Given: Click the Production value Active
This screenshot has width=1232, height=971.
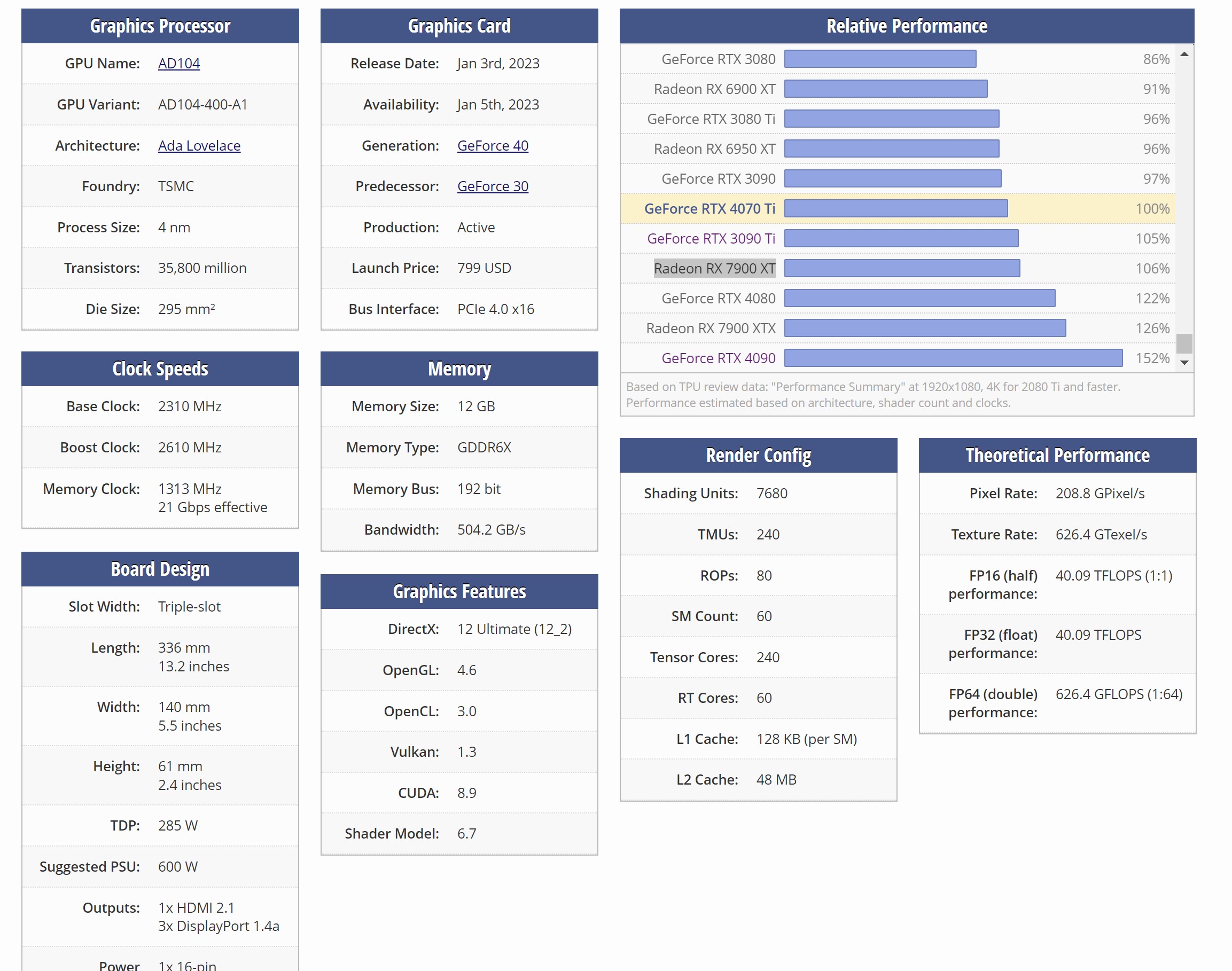Looking at the screenshot, I should click(476, 228).
